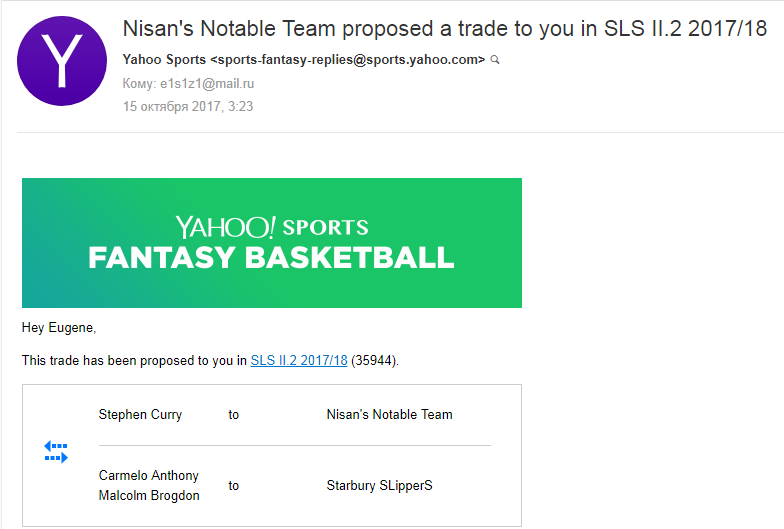
Task: Click the email subject line heading
Action: [x=444, y=28]
